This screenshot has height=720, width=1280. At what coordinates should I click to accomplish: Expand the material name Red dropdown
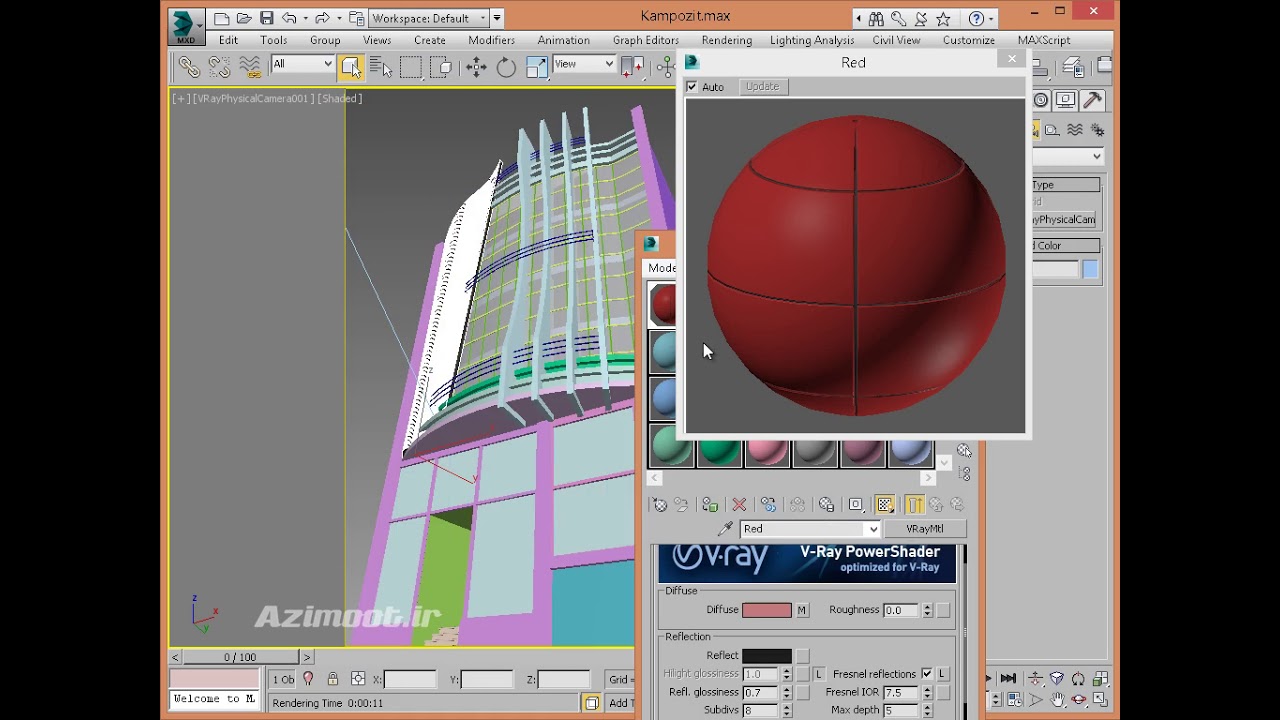tap(872, 529)
